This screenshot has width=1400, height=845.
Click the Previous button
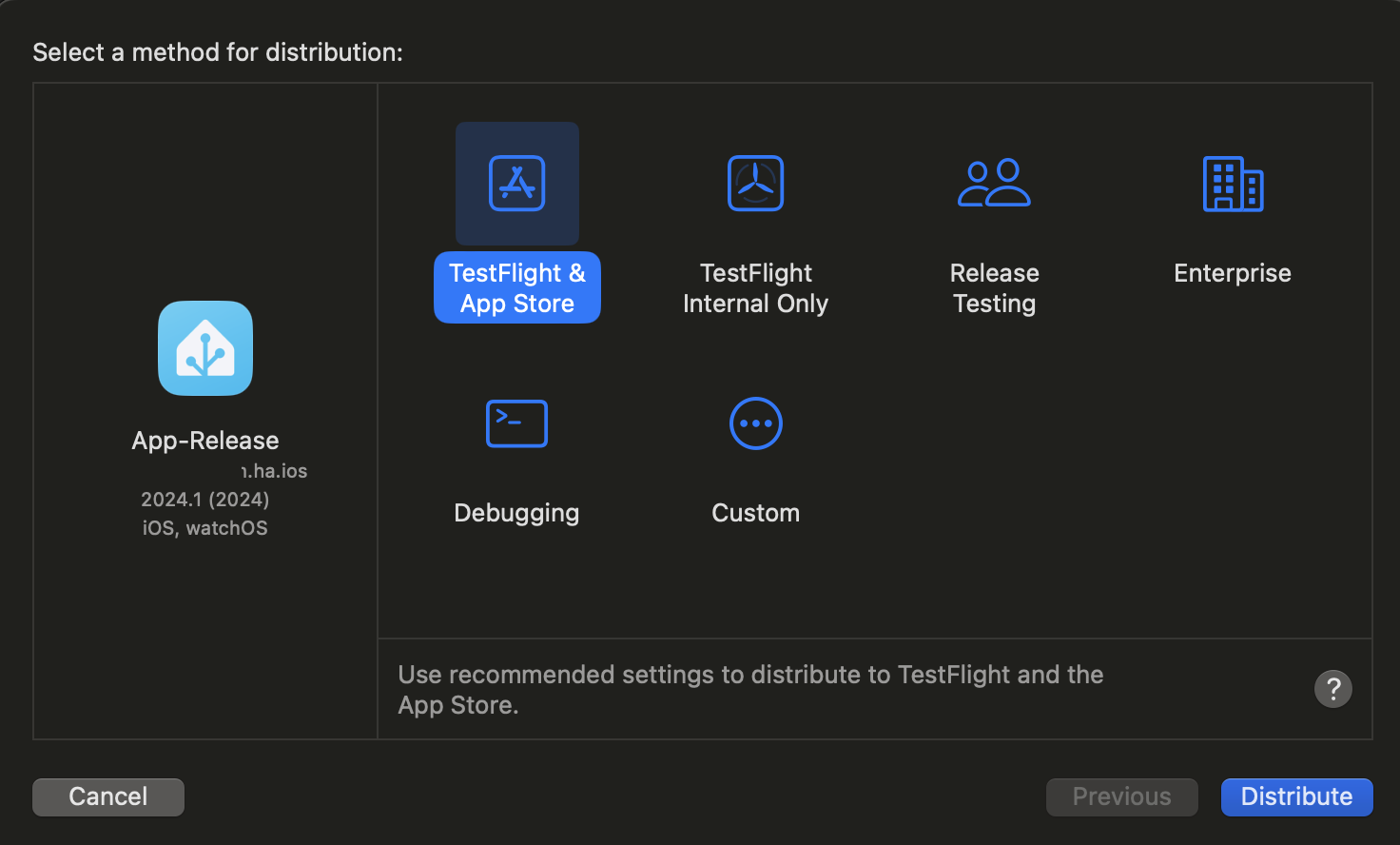[1122, 797]
